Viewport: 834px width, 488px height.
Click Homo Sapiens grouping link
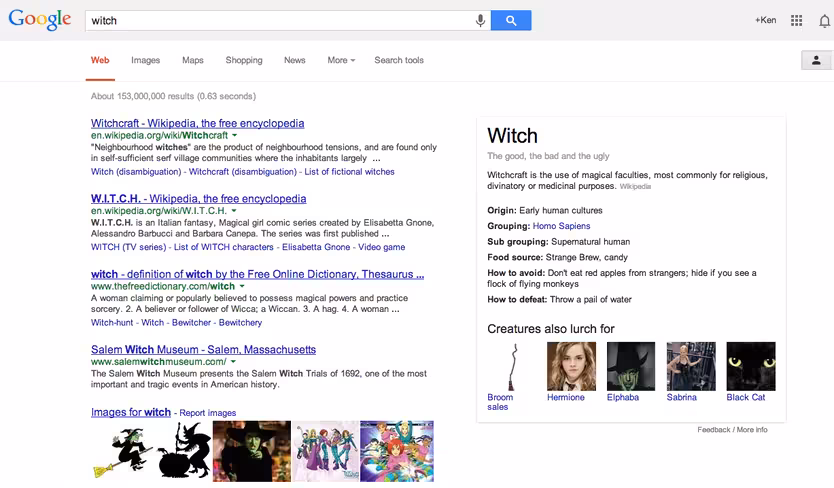click(x=561, y=226)
